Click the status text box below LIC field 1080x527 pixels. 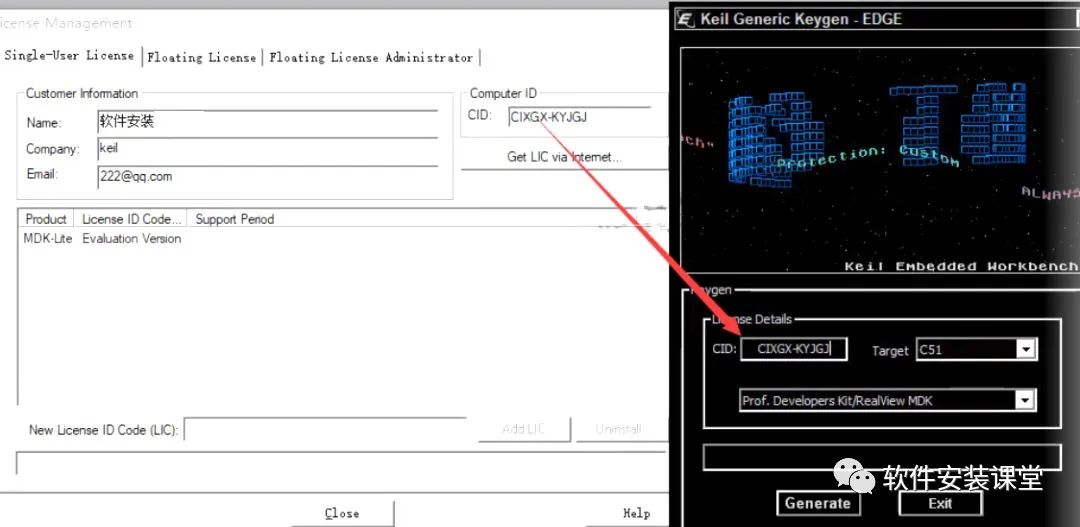341,462
